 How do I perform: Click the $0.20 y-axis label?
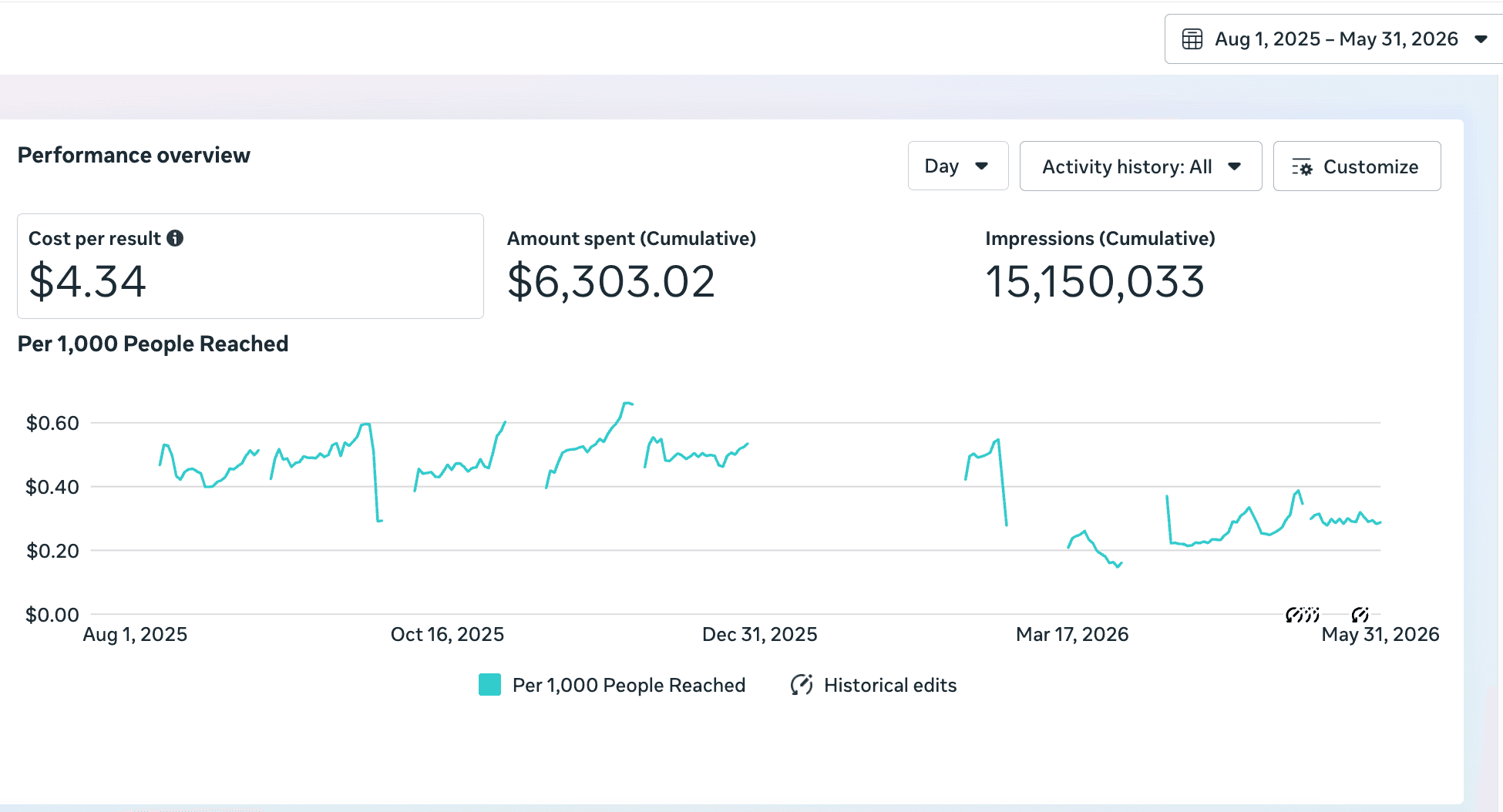(x=52, y=551)
